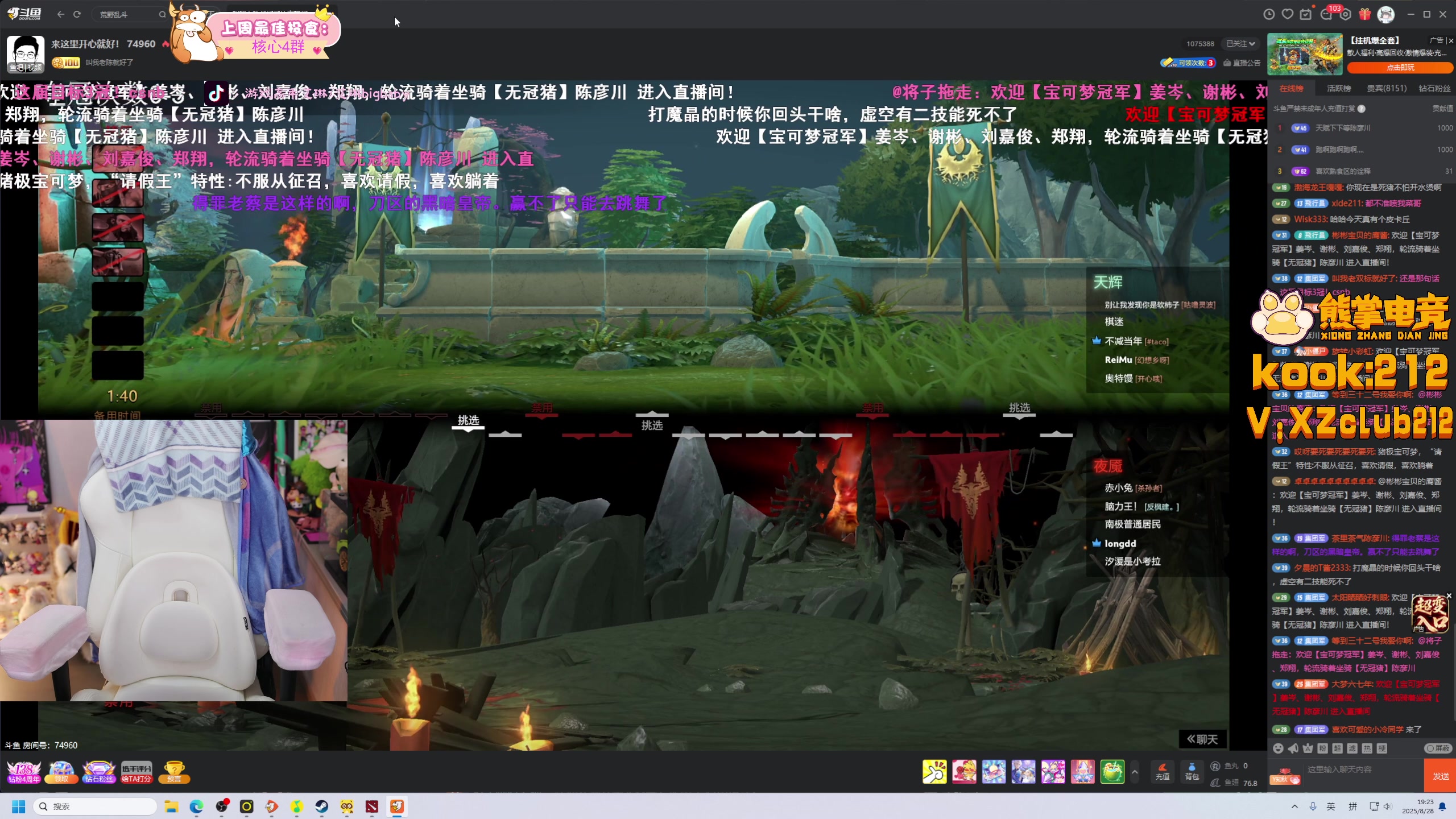The width and height of the screenshot is (1456, 819).
Task: Switch to 贵宾(8151) tab
Action: 1387,88
